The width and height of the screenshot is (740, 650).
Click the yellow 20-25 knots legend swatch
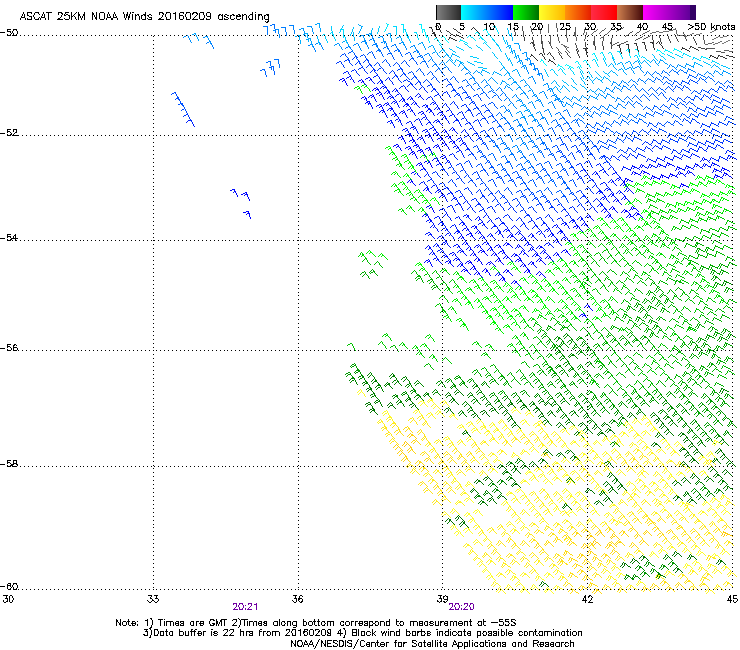pyautogui.click(x=552, y=12)
